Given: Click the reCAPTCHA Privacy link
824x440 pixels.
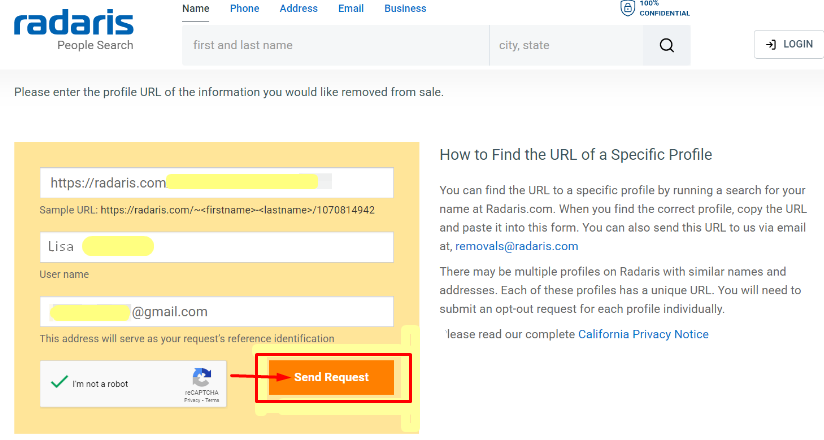Looking at the screenshot, I should tap(192, 400).
